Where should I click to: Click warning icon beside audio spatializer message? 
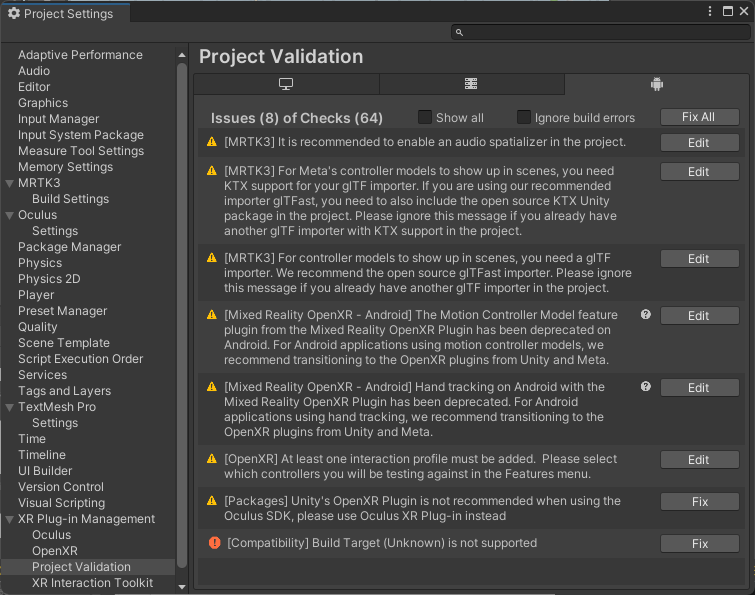point(212,142)
